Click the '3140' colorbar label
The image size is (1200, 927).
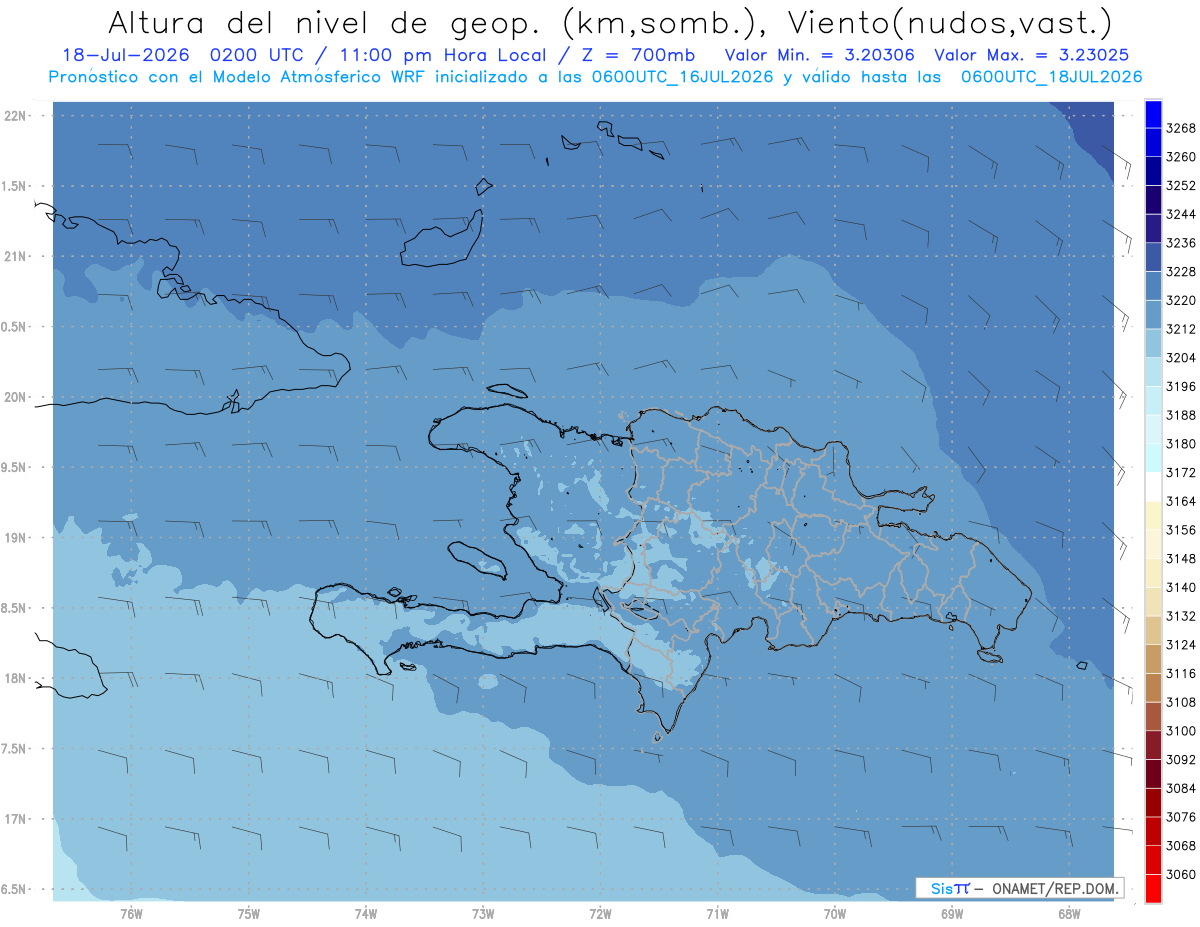pos(1180,587)
